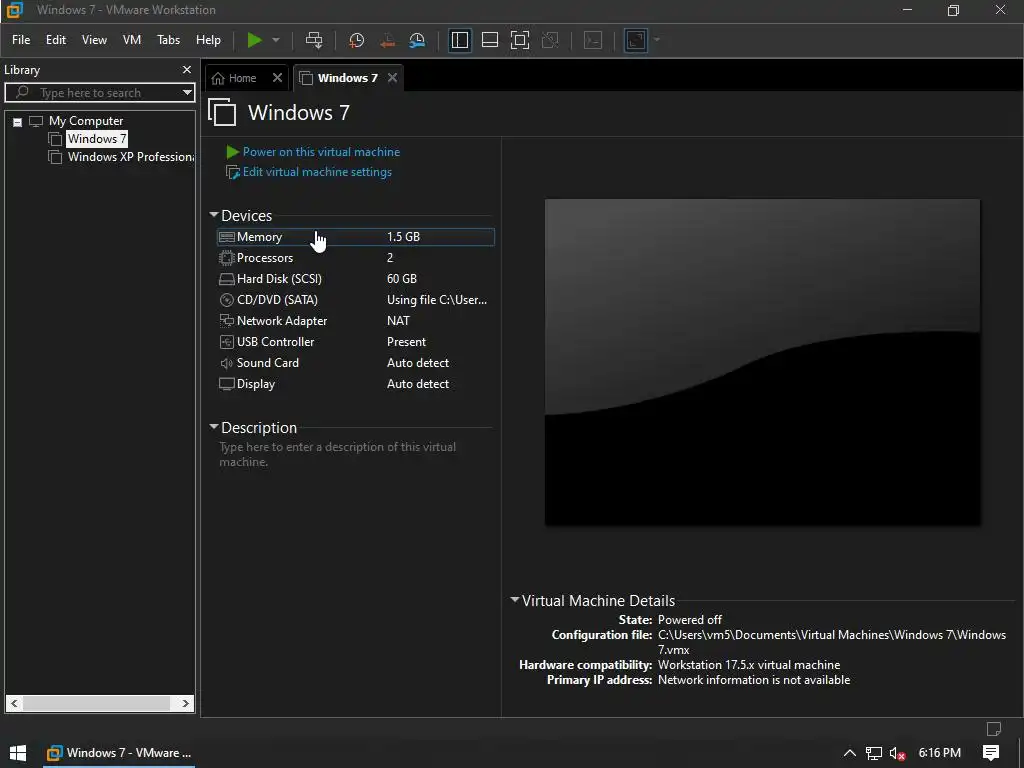Click the large Windows 7 VM icon
The height and width of the screenshot is (768, 1024).
[222, 112]
